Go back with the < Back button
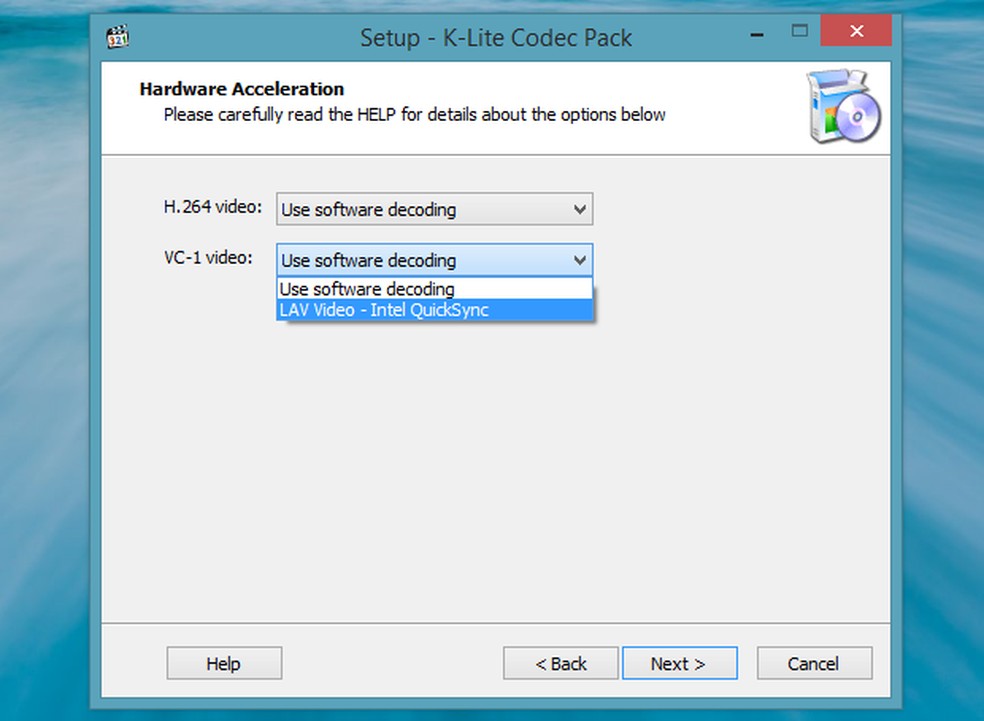This screenshot has width=984, height=721. pyautogui.click(x=561, y=663)
